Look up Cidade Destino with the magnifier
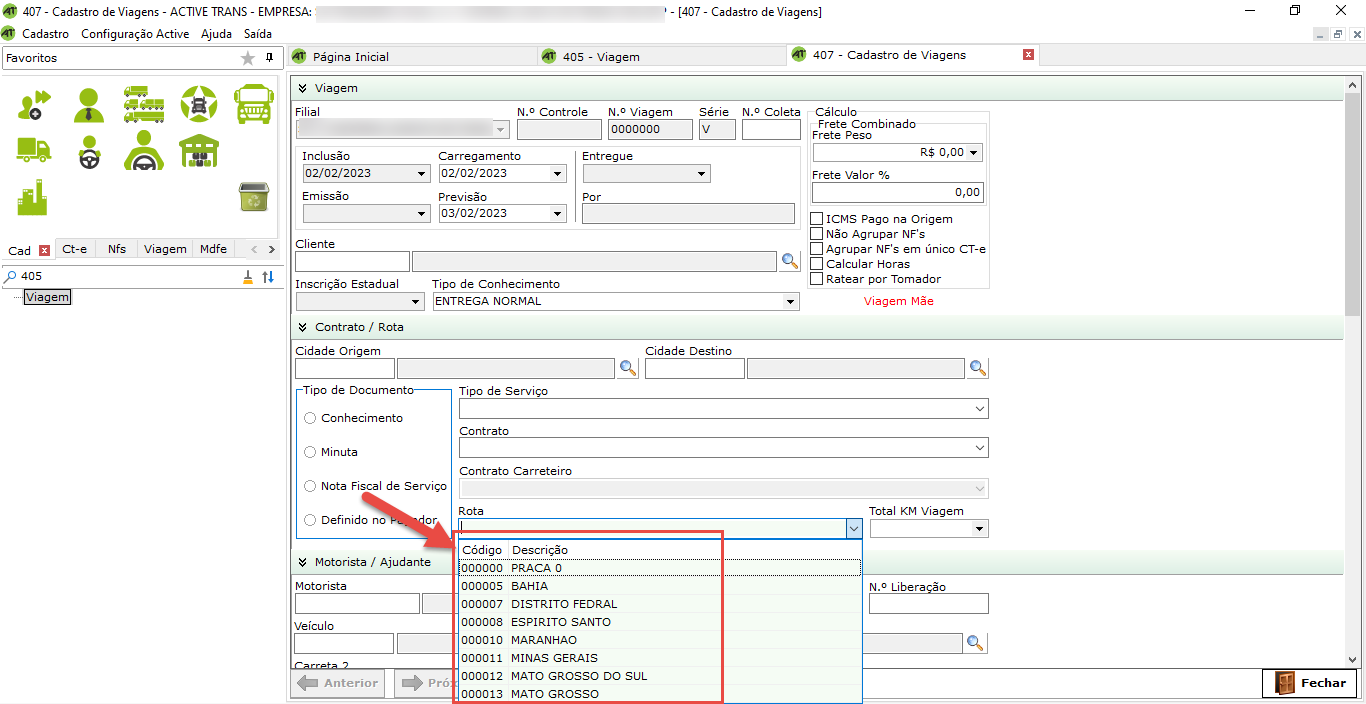 click(x=978, y=368)
